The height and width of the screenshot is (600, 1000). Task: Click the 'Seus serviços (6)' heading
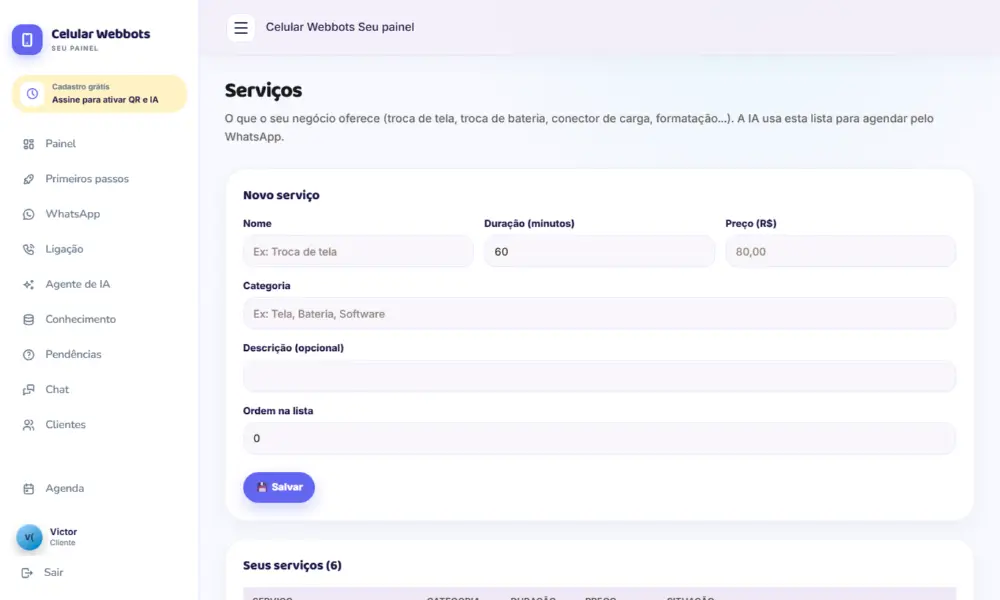point(292,566)
